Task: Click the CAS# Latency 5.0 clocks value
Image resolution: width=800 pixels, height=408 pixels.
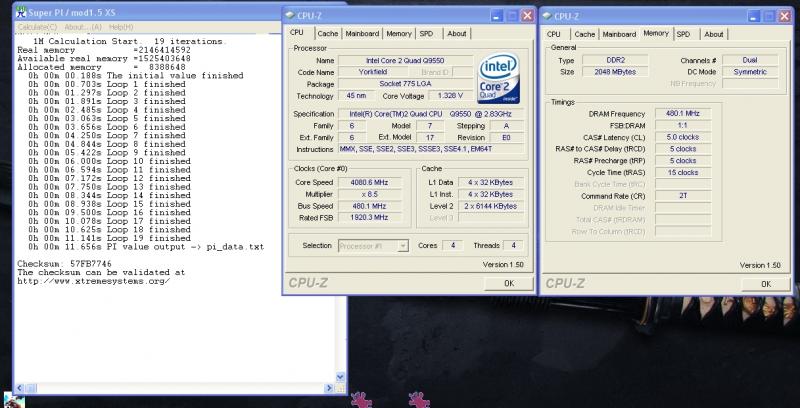Action: [x=683, y=137]
